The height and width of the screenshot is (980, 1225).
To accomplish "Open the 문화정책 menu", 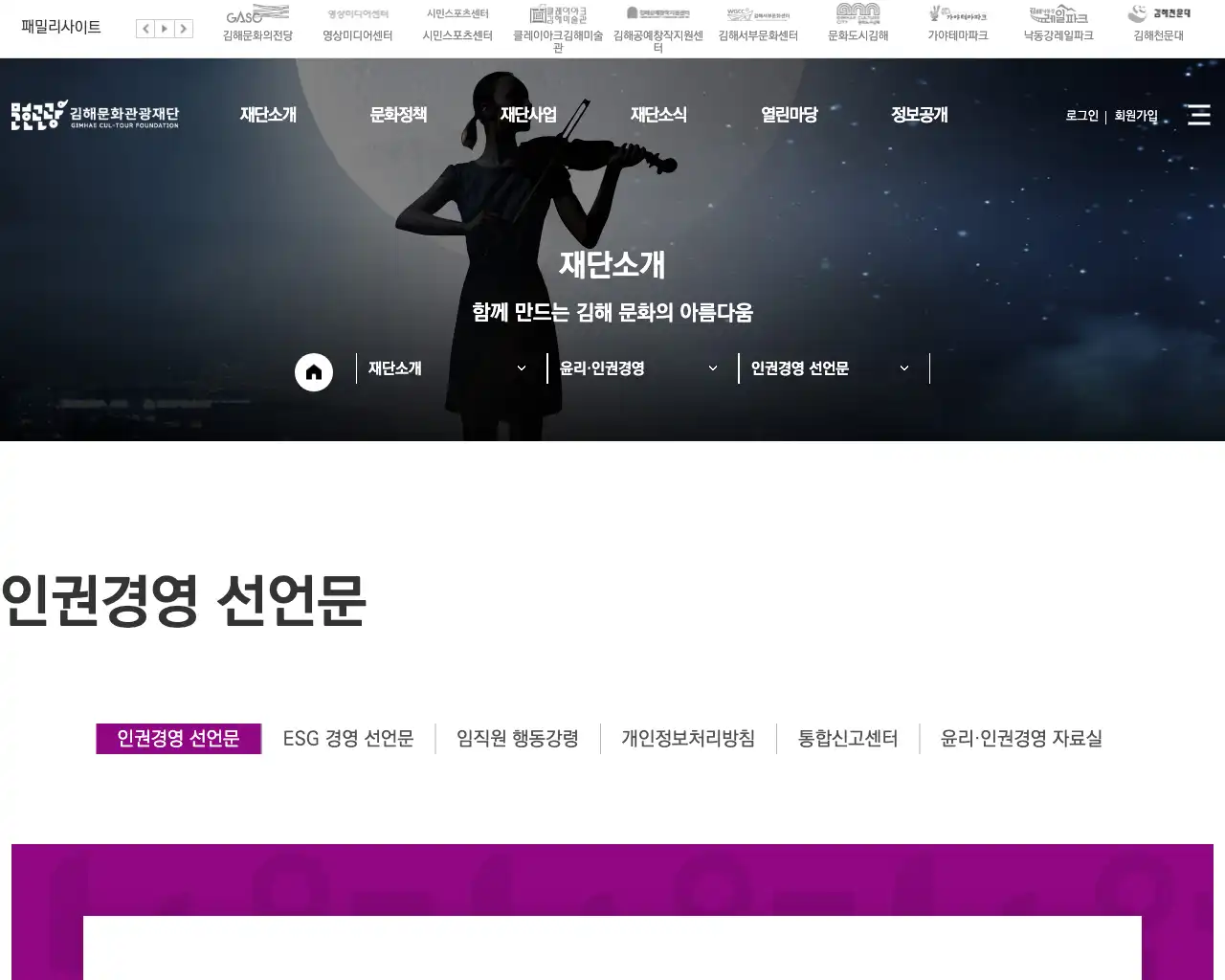I will [398, 114].
